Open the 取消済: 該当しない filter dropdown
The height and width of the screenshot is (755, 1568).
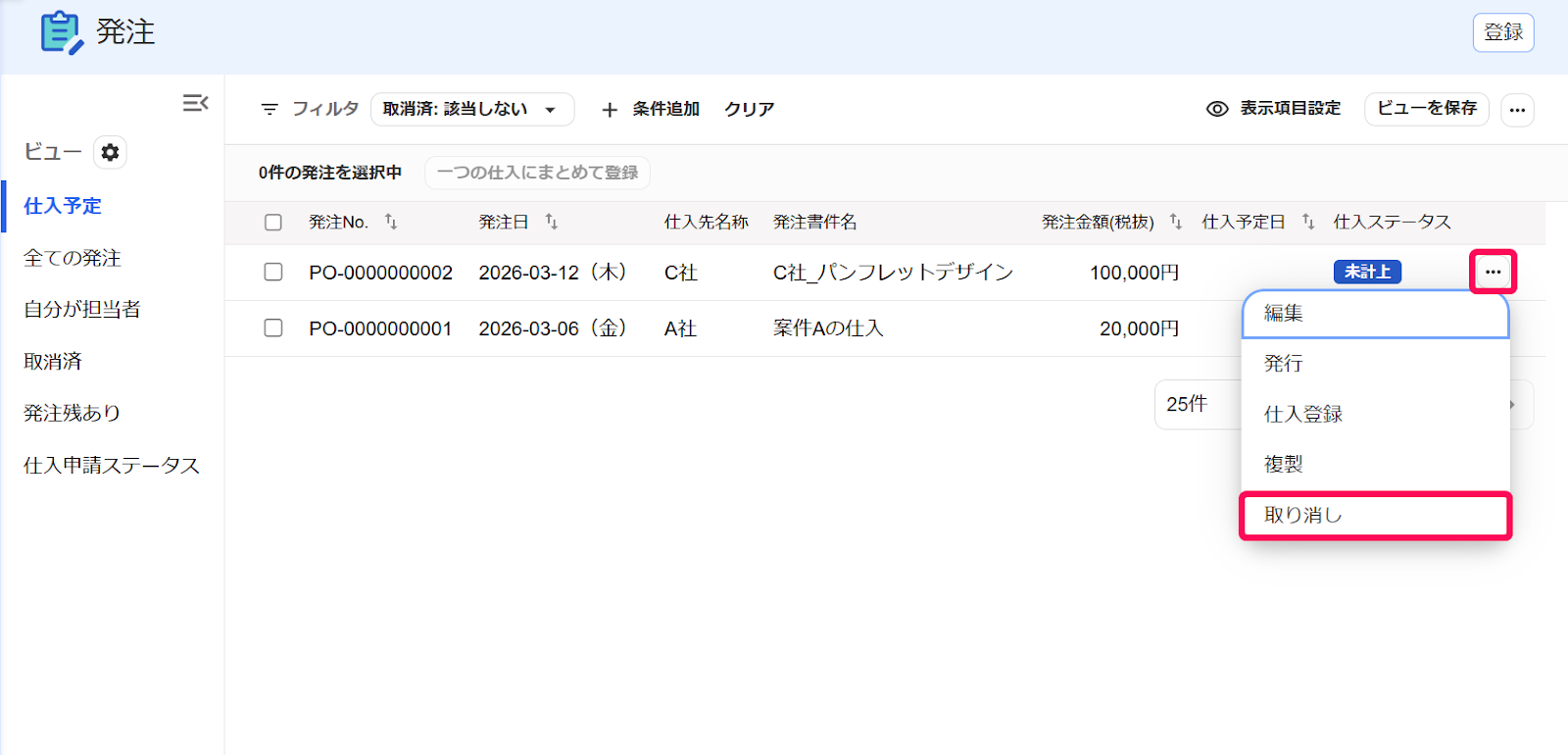[x=472, y=109]
